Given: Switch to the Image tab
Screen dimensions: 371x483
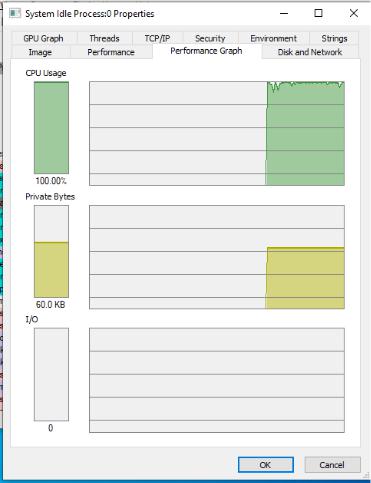Looking at the screenshot, I should (40, 52).
